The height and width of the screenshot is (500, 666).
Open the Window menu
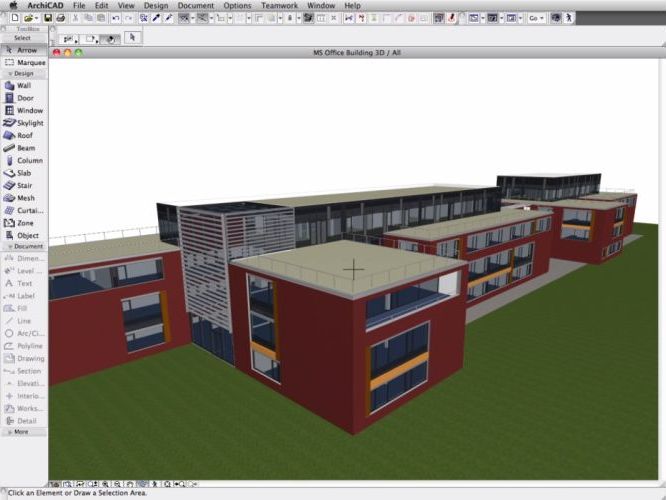click(321, 6)
